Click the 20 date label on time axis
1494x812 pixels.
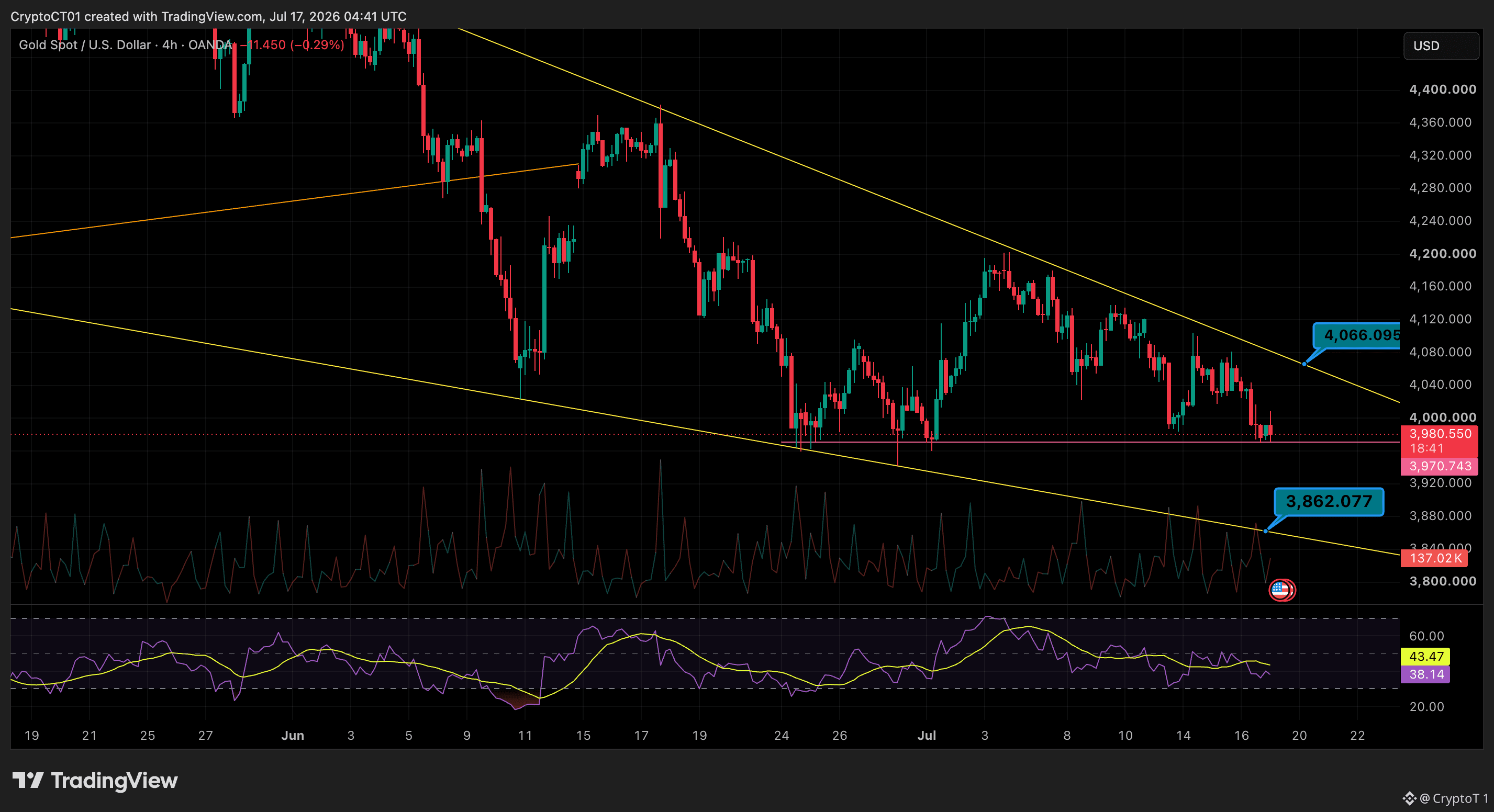tap(1299, 736)
